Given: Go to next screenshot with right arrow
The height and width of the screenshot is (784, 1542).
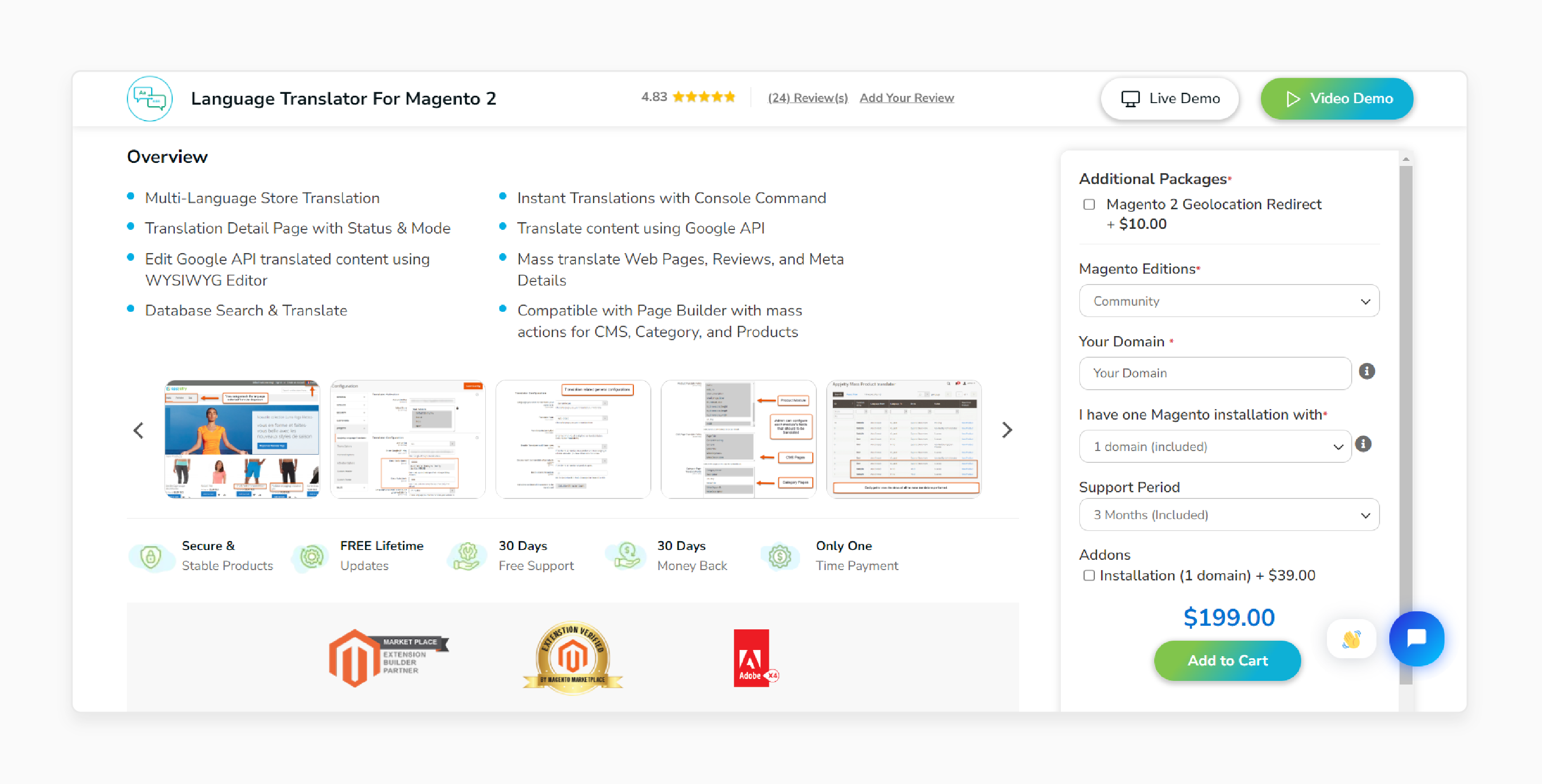Looking at the screenshot, I should point(1007,430).
